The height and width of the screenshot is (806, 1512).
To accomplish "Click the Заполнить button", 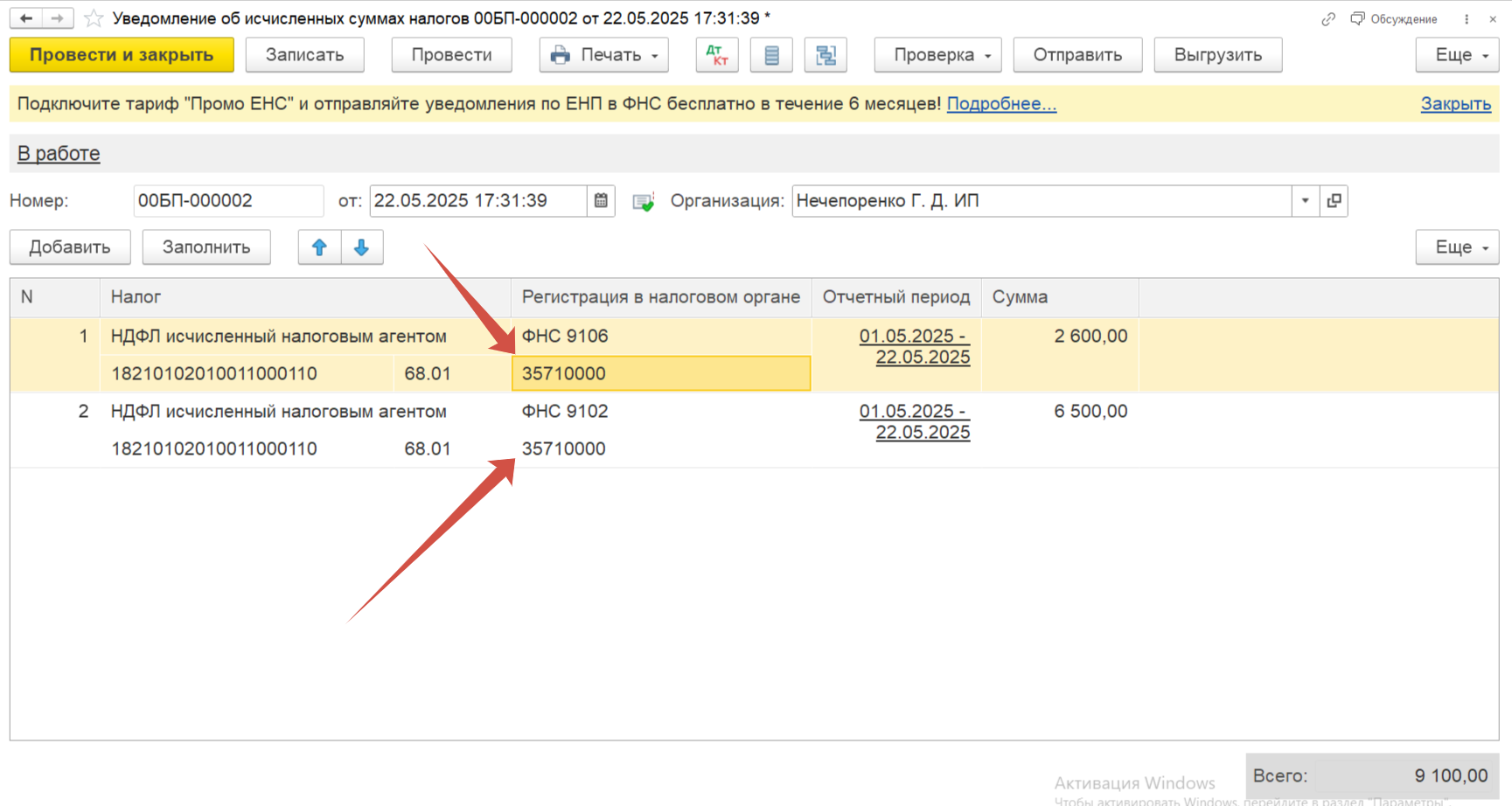I will pyautogui.click(x=206, y=247).
